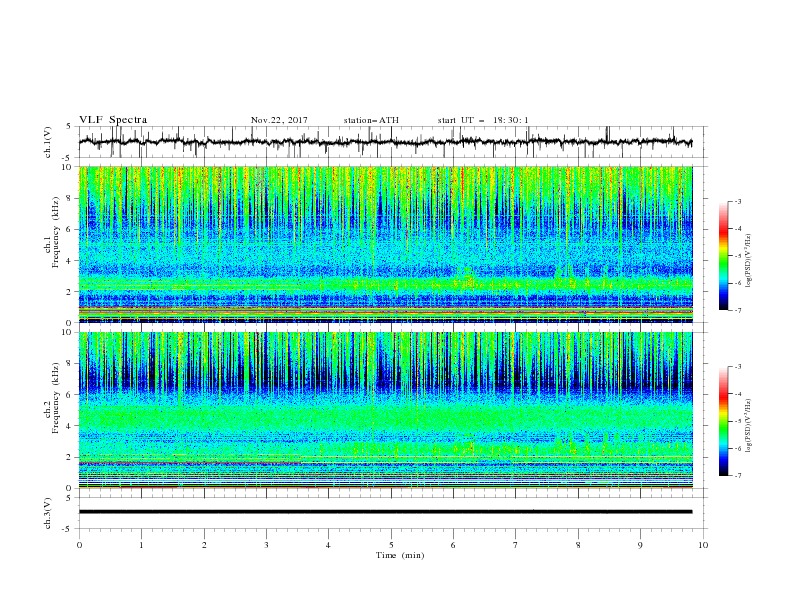792x612 pixels.
Task: Click the "ch.1(V)" vertical axis label
Action: pyautogui.click(x=48, y=142)
